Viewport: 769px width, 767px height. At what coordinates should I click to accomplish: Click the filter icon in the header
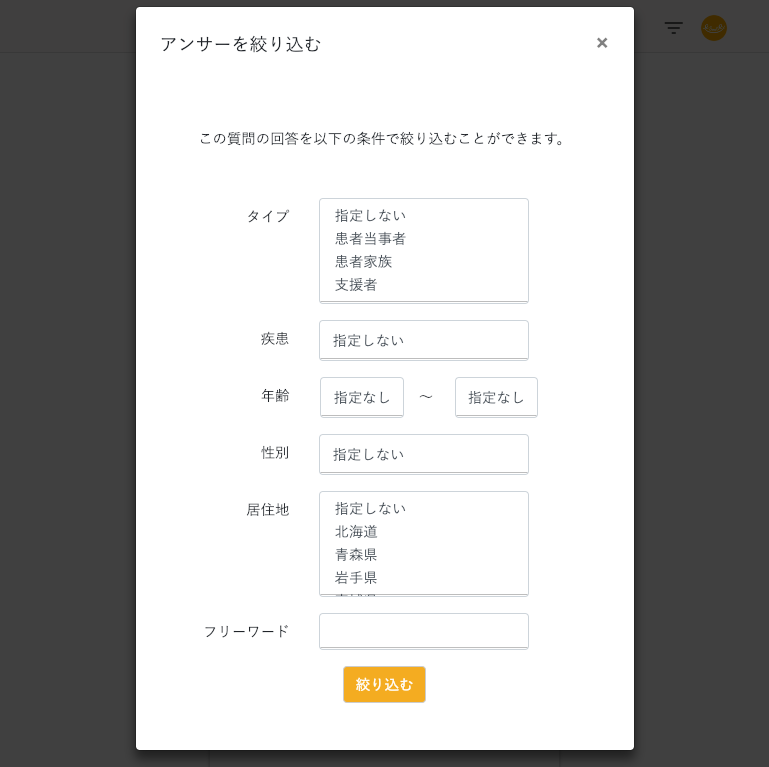click(x=674, y=28)
